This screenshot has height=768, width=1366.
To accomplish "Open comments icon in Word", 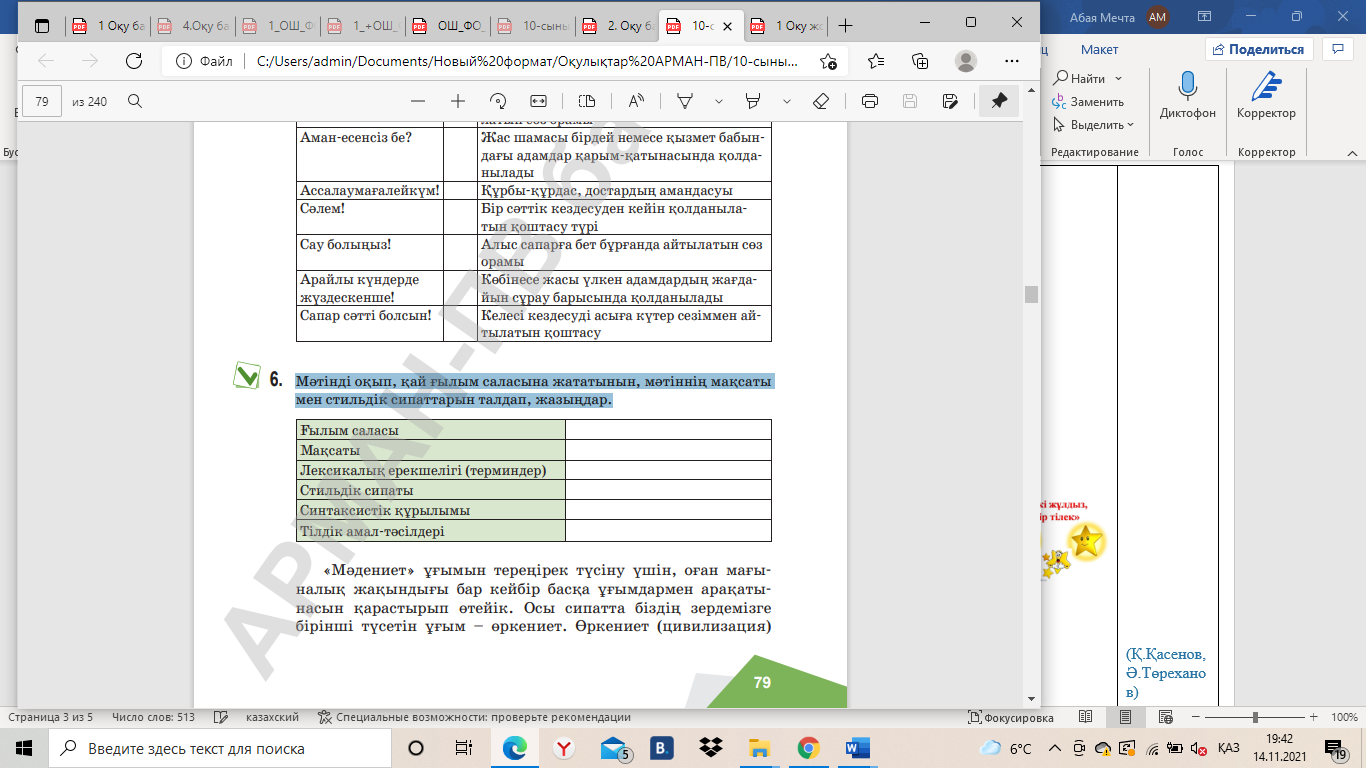I will 1337,49.
